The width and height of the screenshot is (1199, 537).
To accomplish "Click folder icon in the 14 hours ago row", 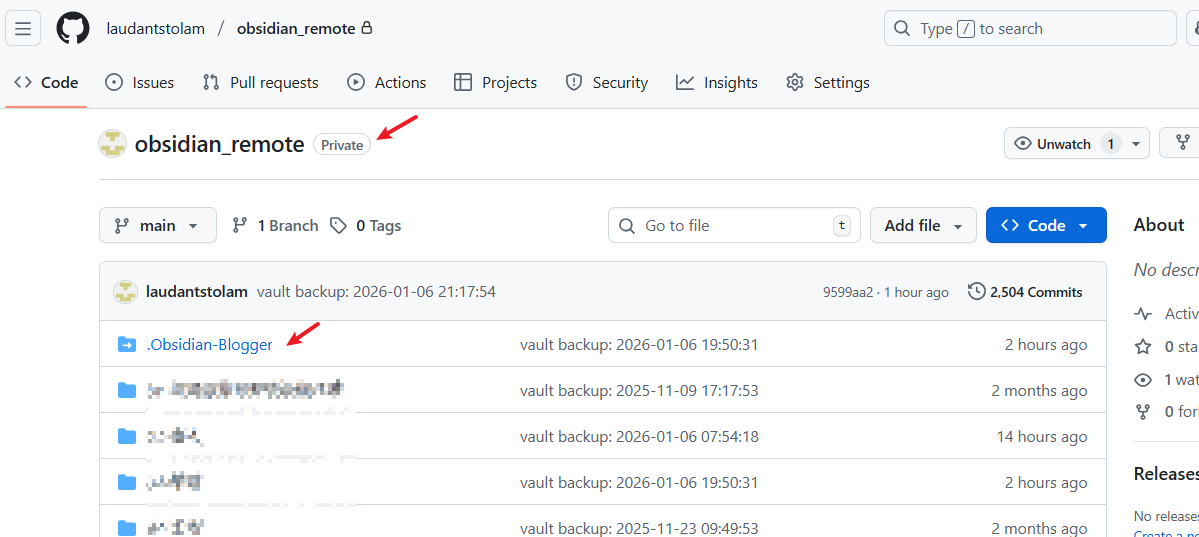I will (x=127, y=437).
